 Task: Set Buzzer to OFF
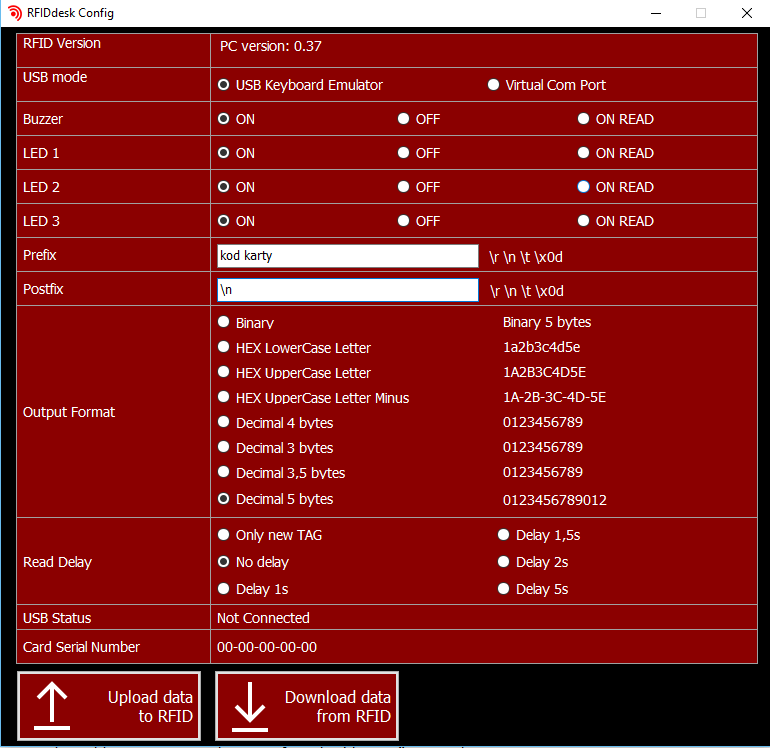click(404, 119)
